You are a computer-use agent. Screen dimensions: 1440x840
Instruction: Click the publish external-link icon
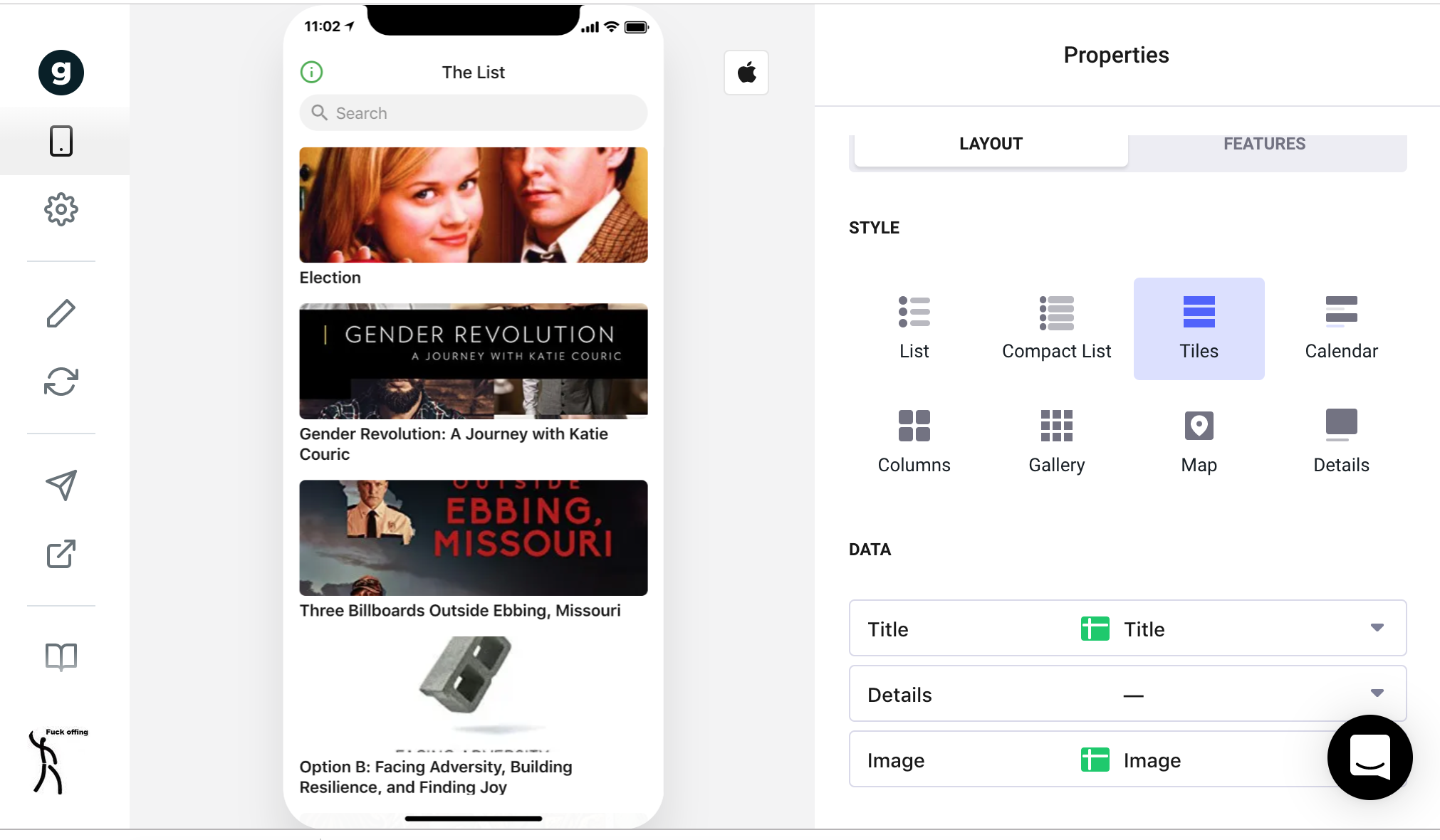pos(61,555)
